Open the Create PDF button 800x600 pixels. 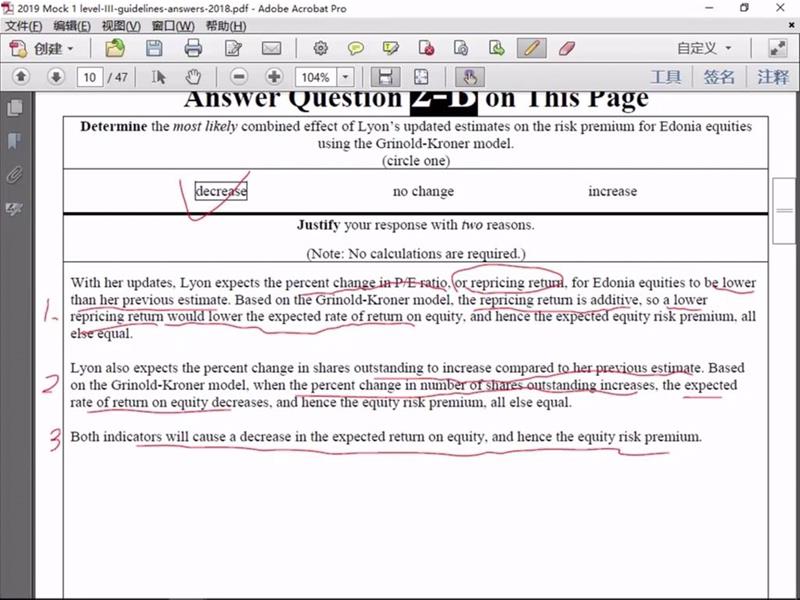pos(41,48)
